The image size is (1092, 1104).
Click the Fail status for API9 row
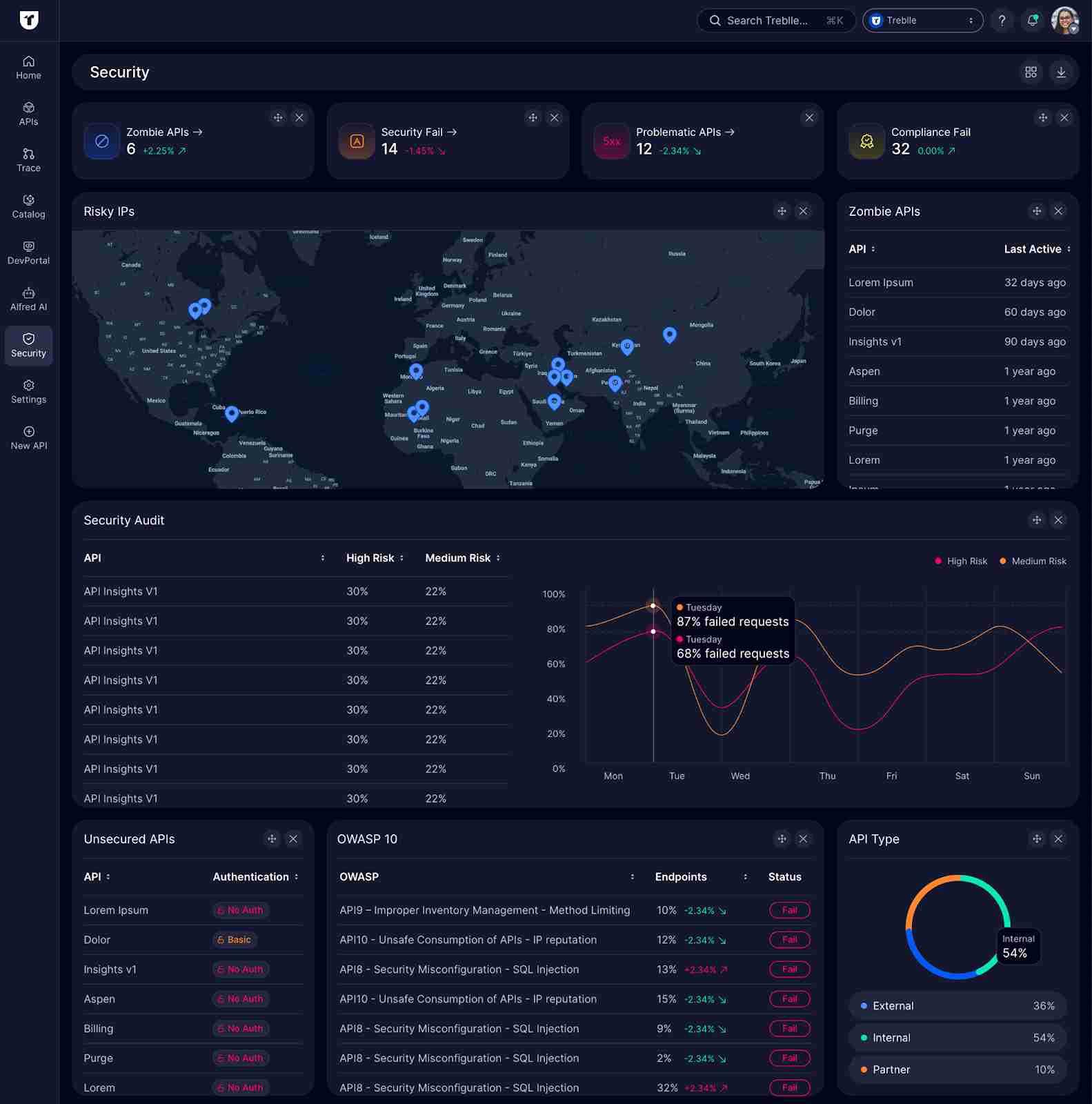coord(789,910)
